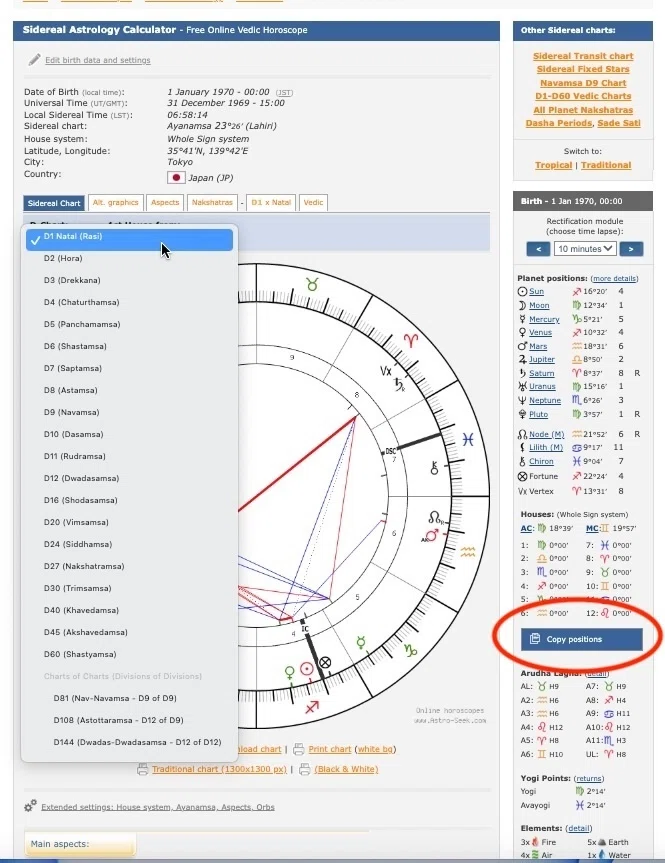Screen dimensions: 665x863
Task: Open the Alt. graphics tab
Action: (x=116, y=203)
